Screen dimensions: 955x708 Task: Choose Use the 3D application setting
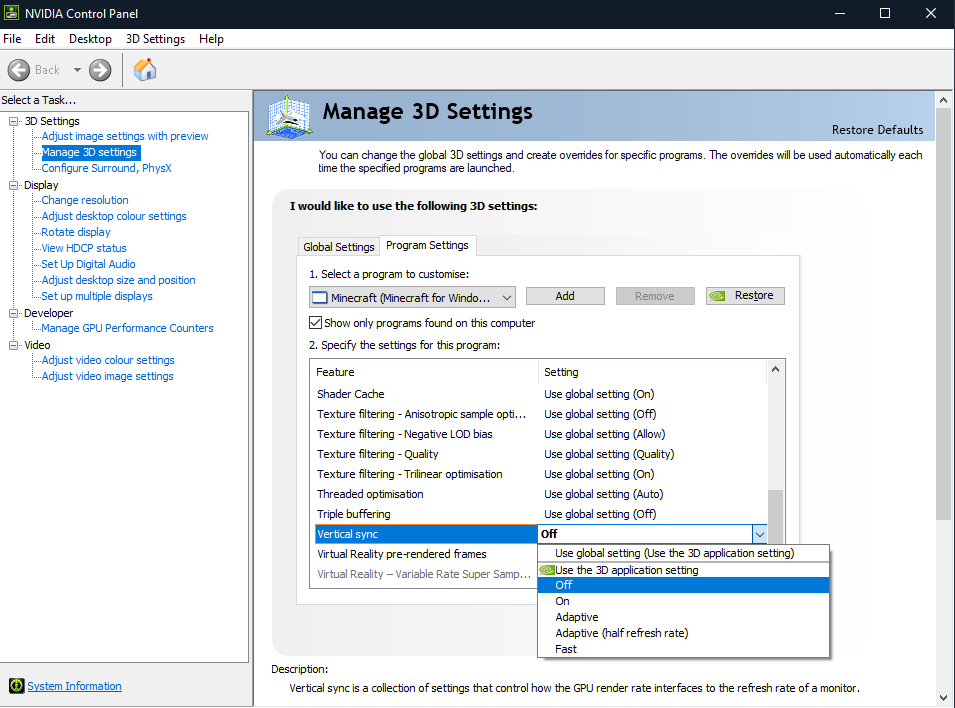[683, 570]
